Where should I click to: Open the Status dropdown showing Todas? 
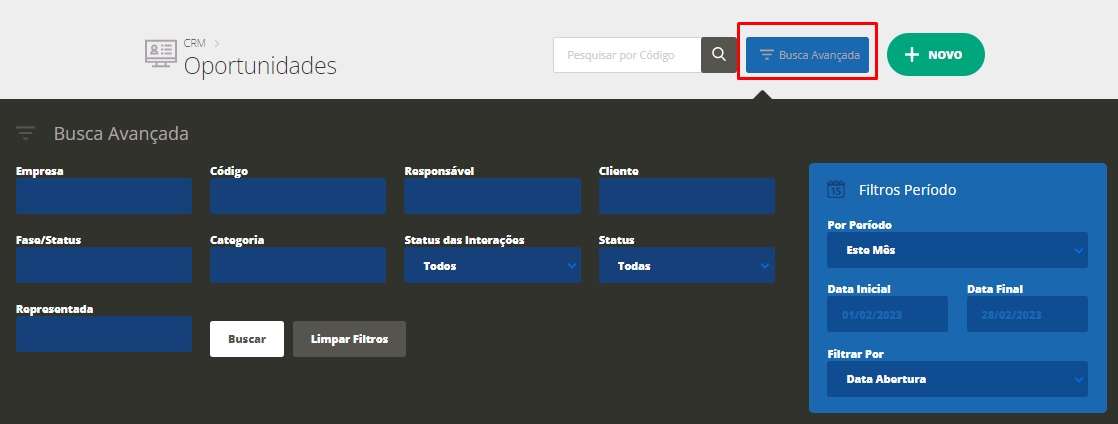coord(686,266)
